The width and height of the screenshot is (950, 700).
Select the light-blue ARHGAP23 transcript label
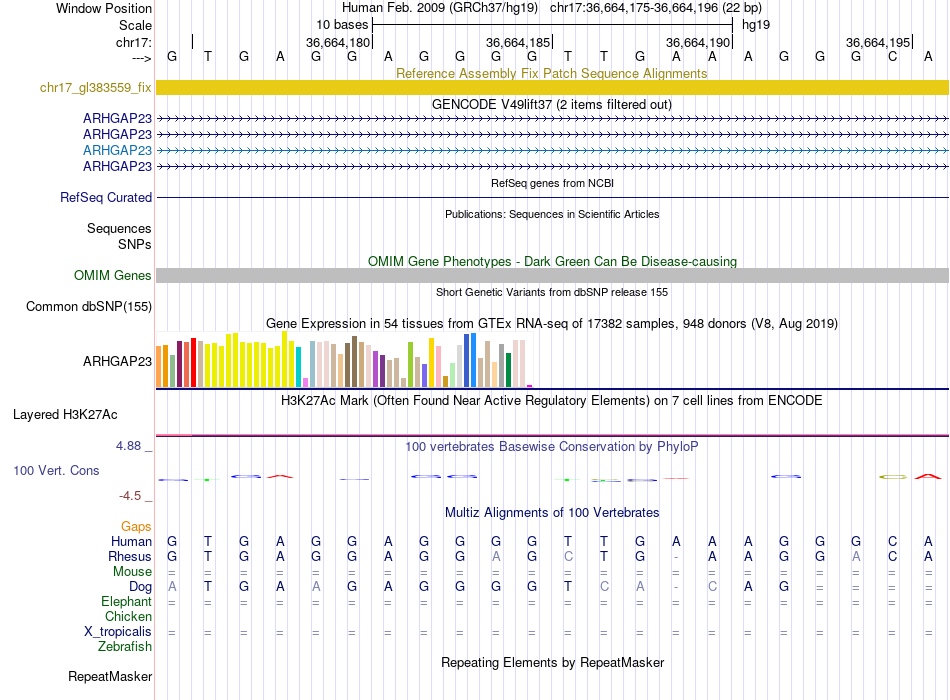coord(117,150)
